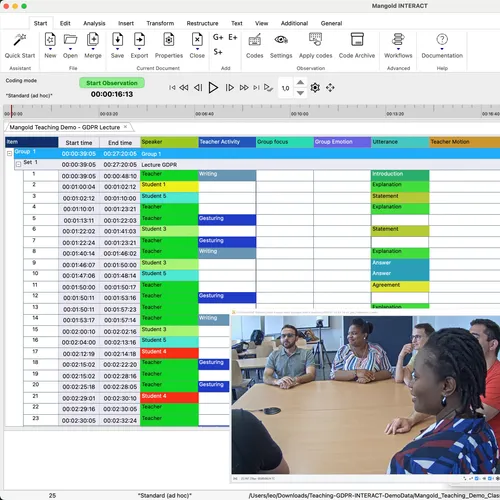Play the video
The image size is (500, 500).
coord(213,88)
